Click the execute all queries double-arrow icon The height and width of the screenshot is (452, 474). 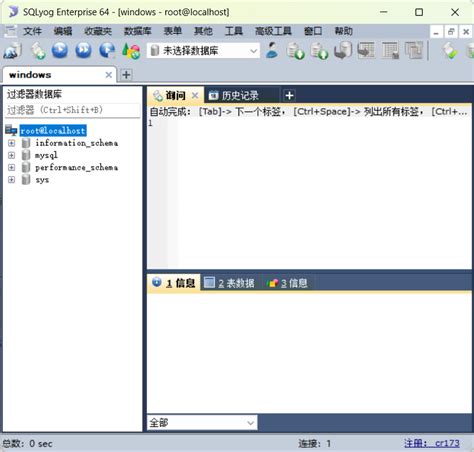[x=83, y=50]
